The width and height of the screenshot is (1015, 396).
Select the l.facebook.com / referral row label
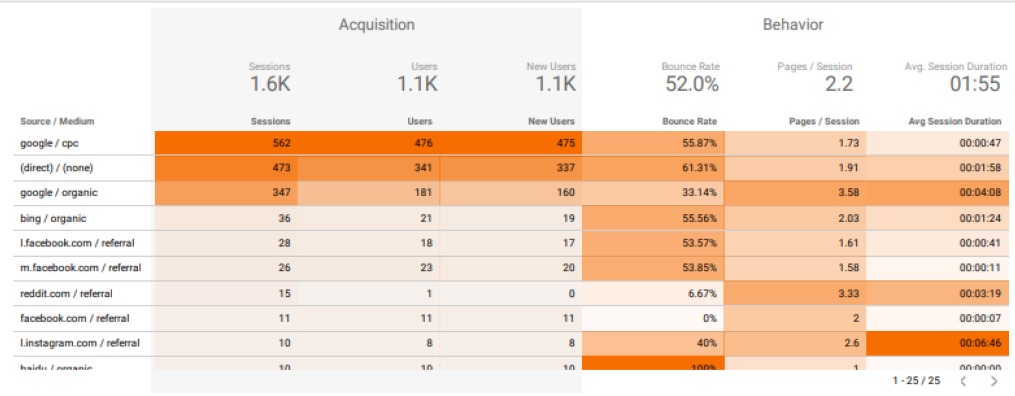click(77, 243)
